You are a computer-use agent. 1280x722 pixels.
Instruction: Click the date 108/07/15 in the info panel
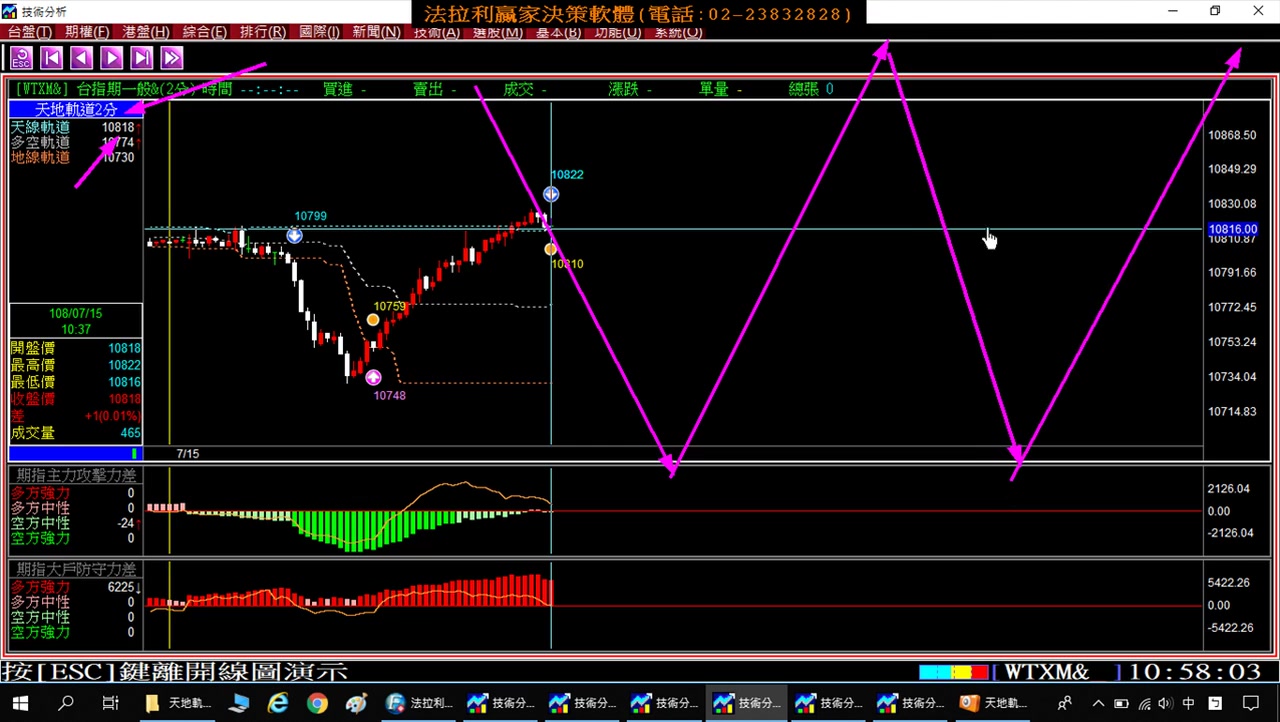(x=76, y=313)
